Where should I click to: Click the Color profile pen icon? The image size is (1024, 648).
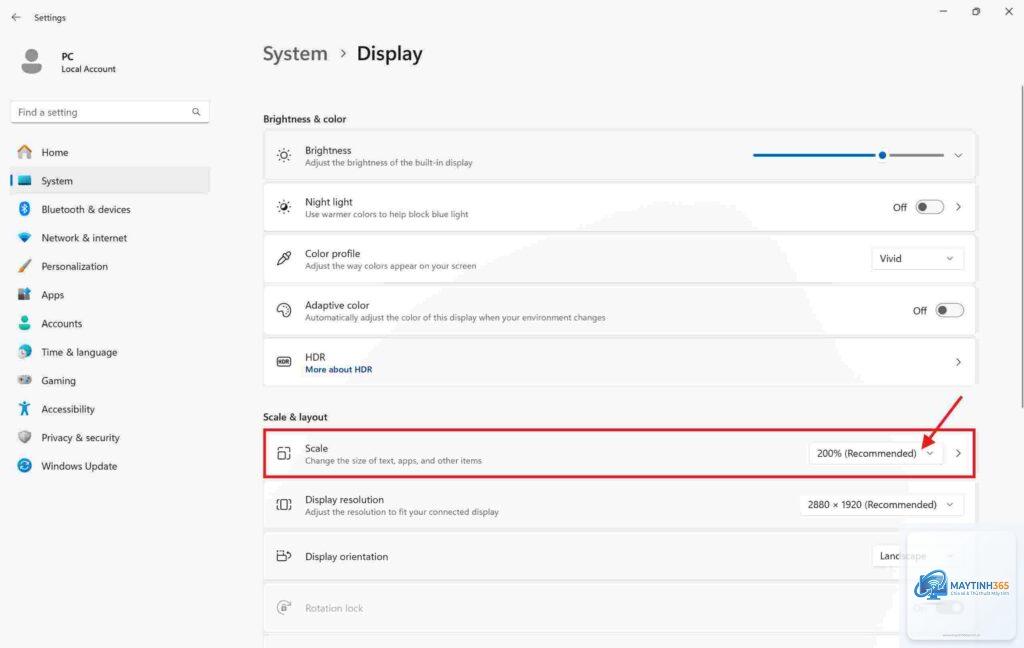coord(284,259)
